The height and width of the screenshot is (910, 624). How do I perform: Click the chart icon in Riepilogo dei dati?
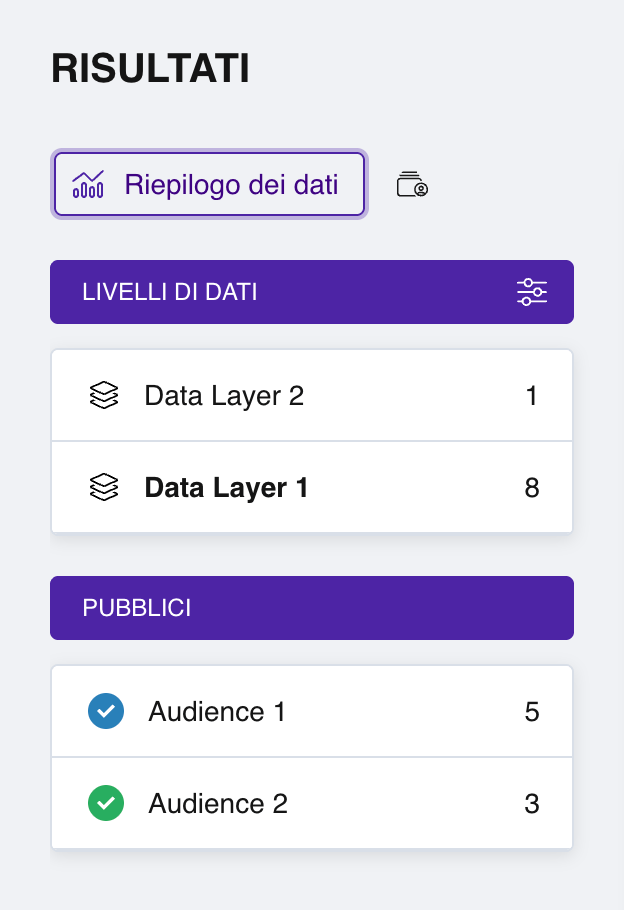(x=88, y=185)
